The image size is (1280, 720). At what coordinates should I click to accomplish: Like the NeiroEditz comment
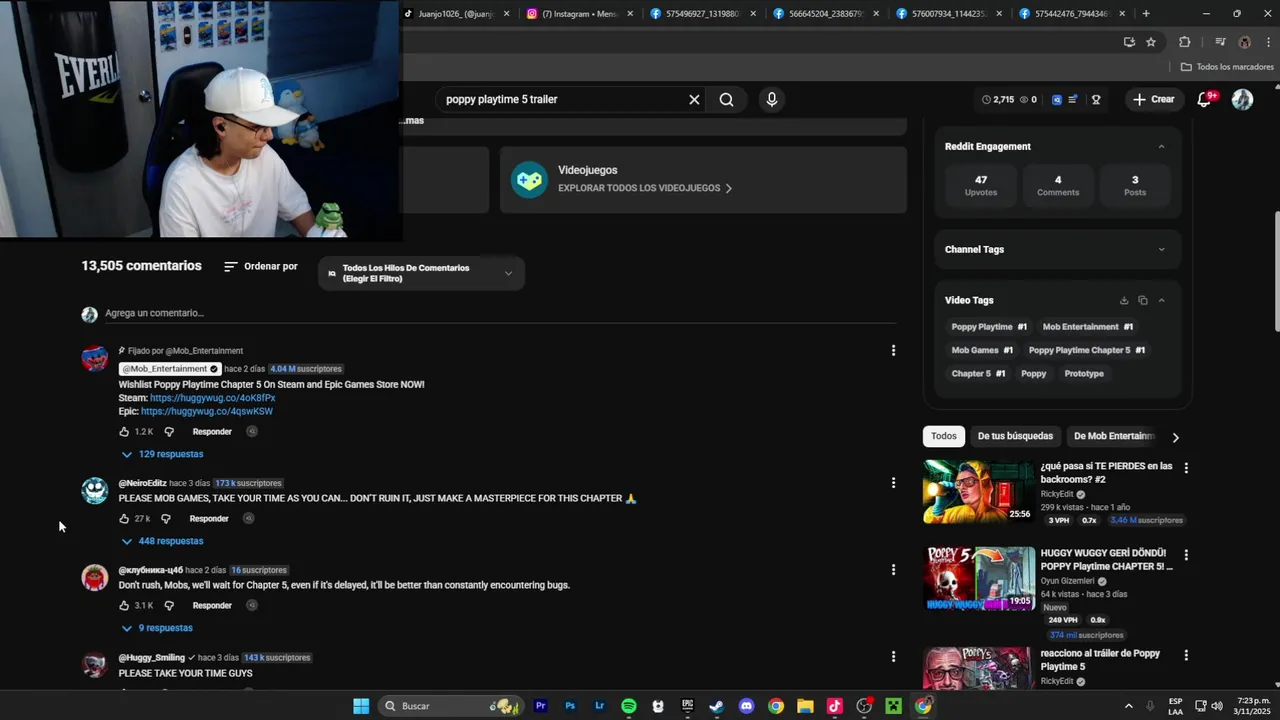[x=124, y=519]
